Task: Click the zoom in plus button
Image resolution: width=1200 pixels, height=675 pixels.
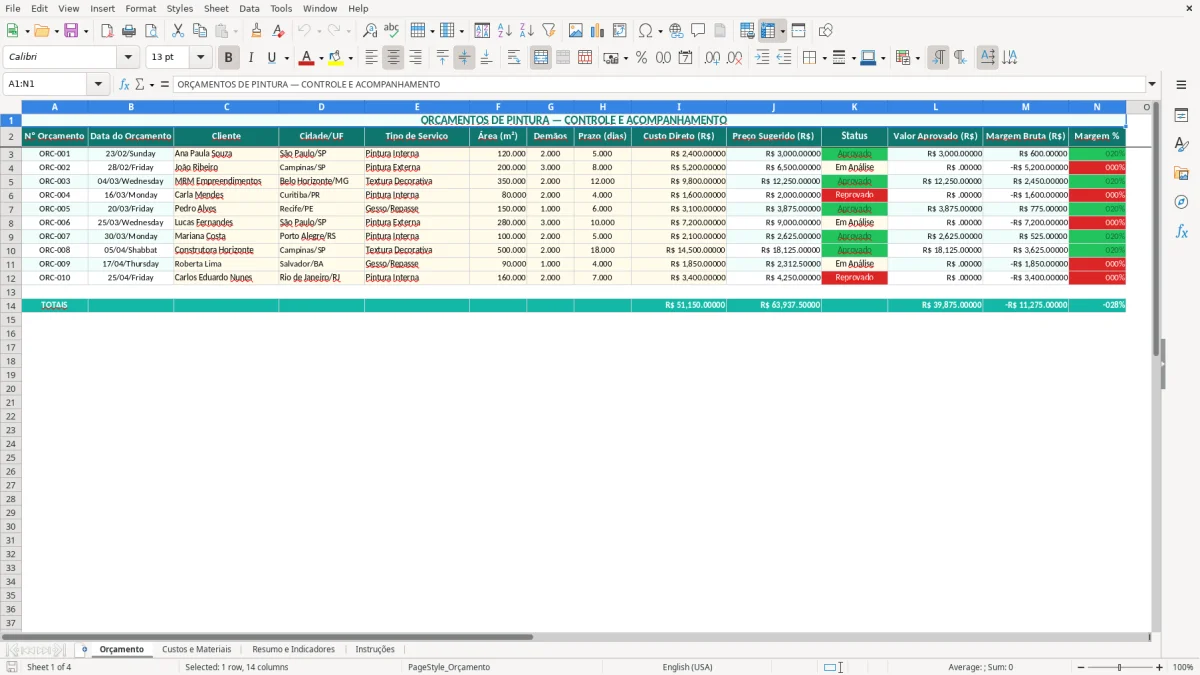Action: click(x=1160, y=667)
